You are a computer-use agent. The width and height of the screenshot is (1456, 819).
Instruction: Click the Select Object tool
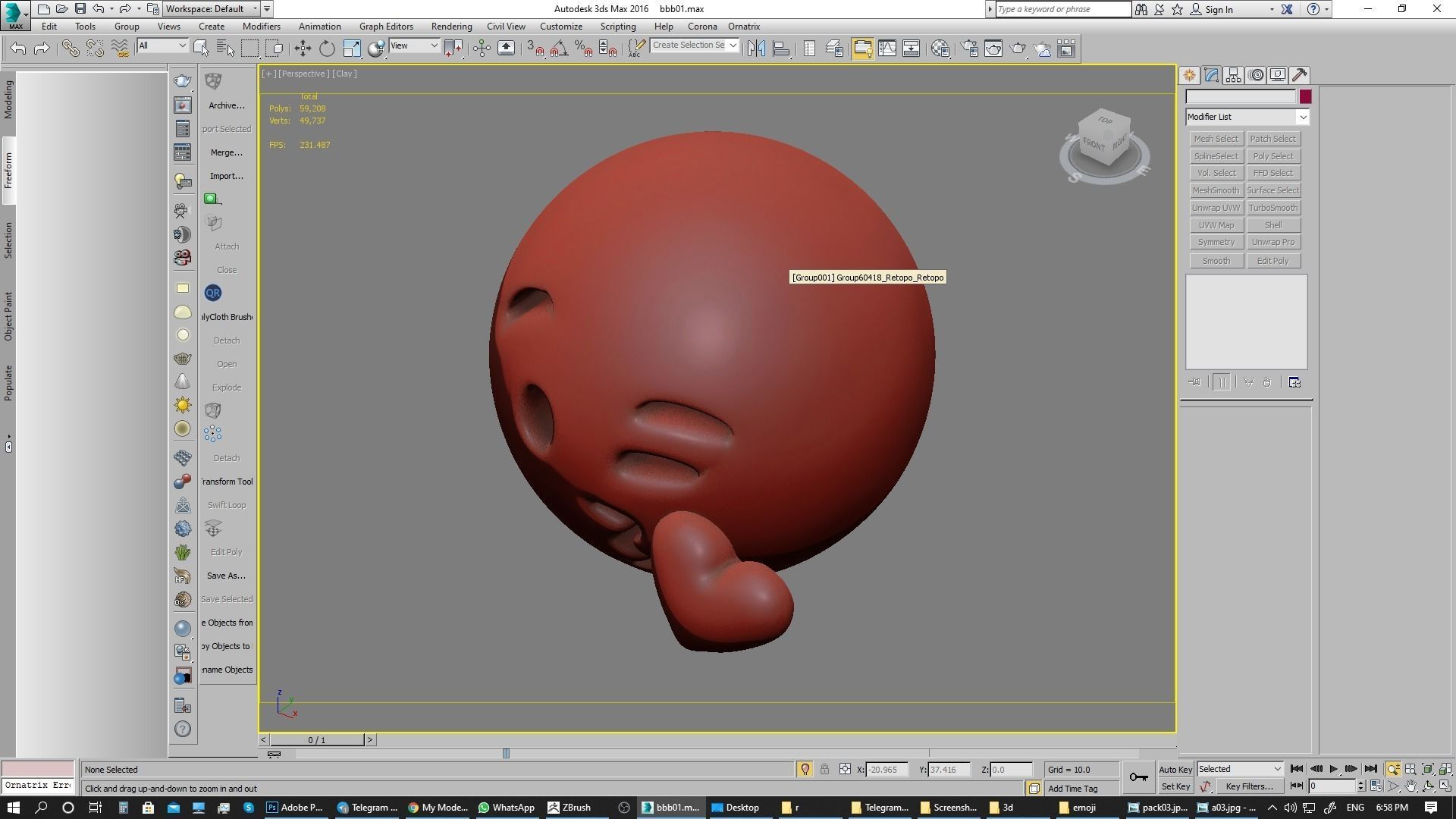[x=201, y=49]
